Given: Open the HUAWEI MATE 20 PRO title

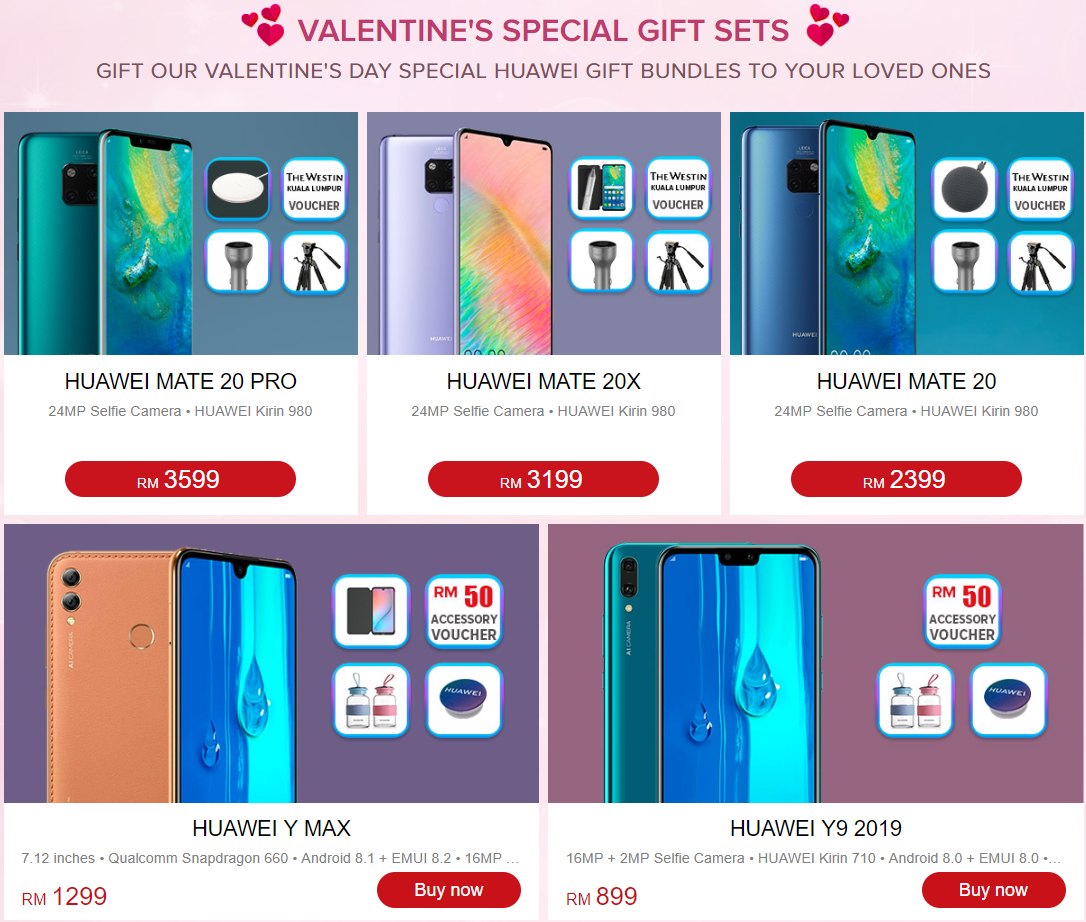Looking at the screenshot, I should click(x=181, y=381).
